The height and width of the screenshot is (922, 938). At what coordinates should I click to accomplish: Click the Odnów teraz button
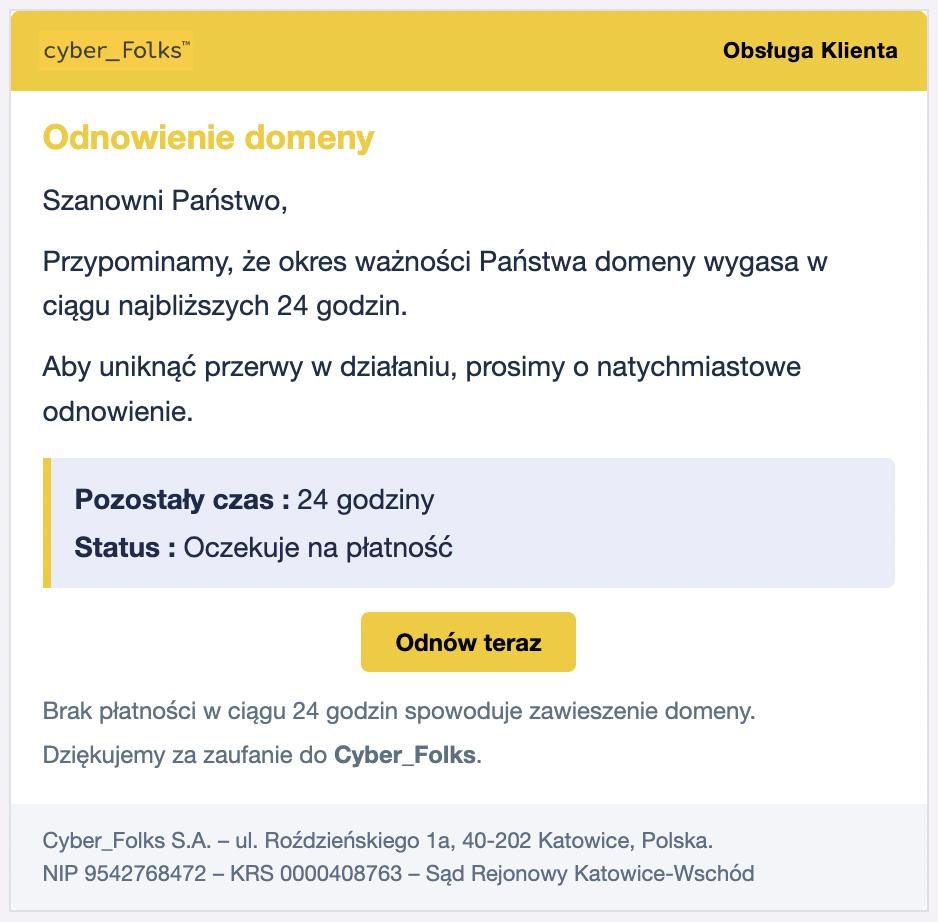(468, 642)
